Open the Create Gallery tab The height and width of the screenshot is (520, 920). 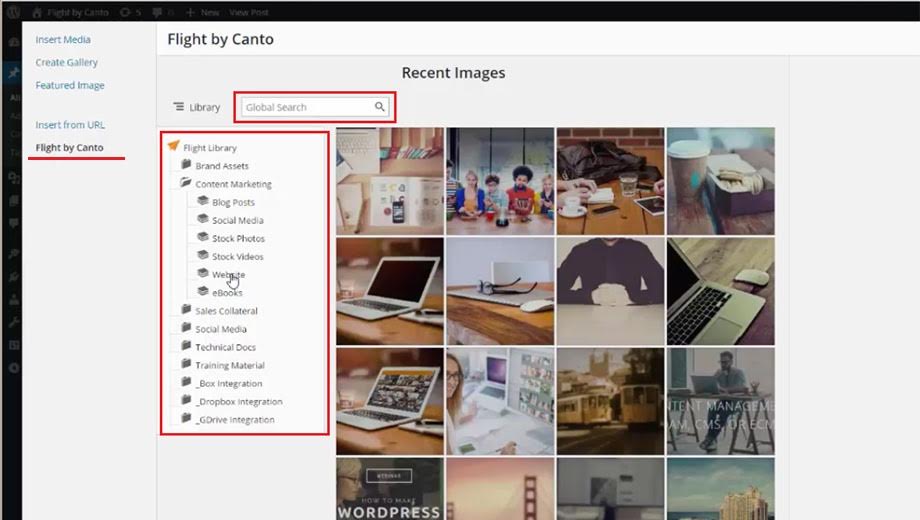click(66, 63)
